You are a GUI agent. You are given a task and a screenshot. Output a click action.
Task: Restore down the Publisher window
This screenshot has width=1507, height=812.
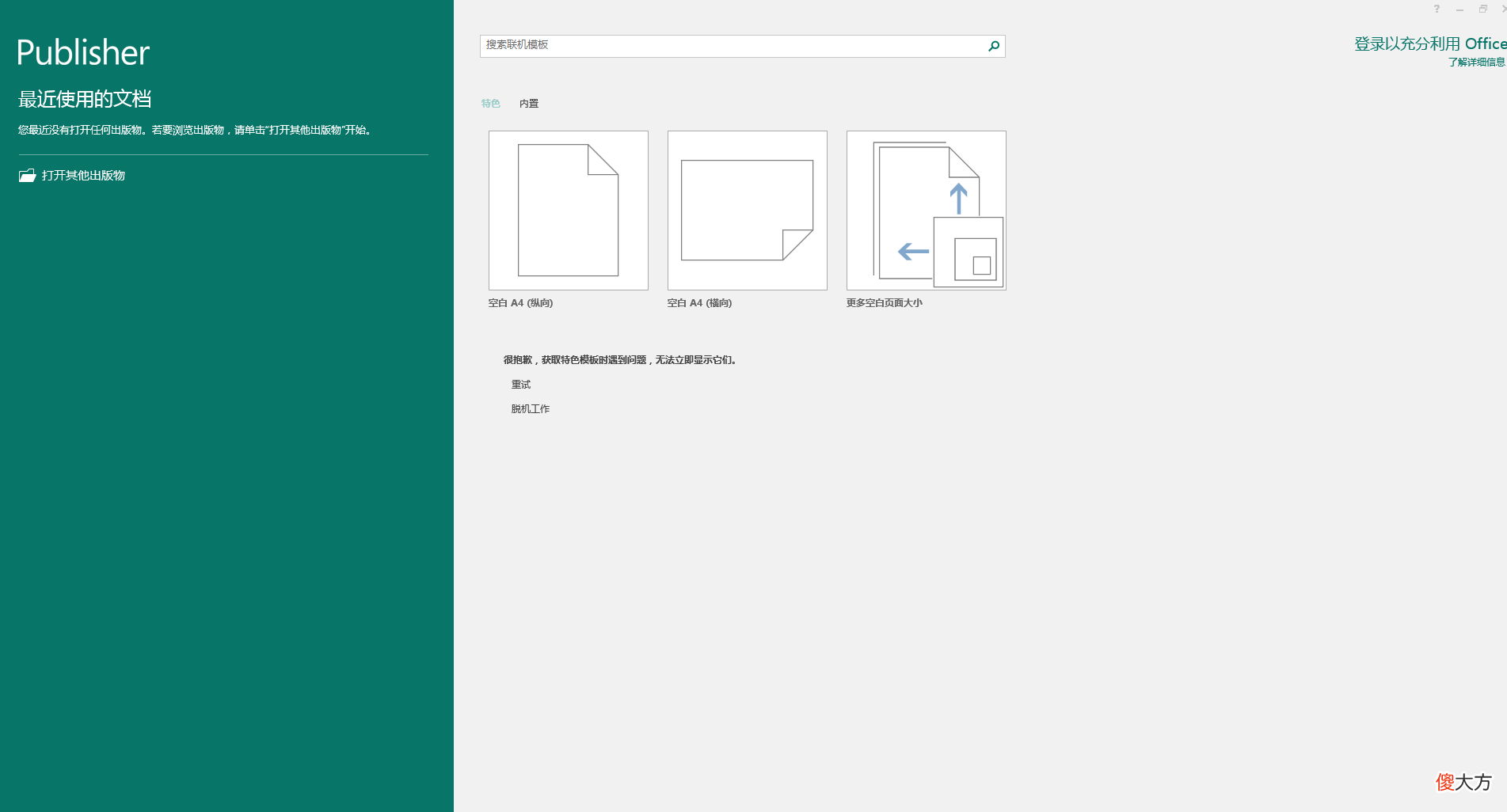1482,9
